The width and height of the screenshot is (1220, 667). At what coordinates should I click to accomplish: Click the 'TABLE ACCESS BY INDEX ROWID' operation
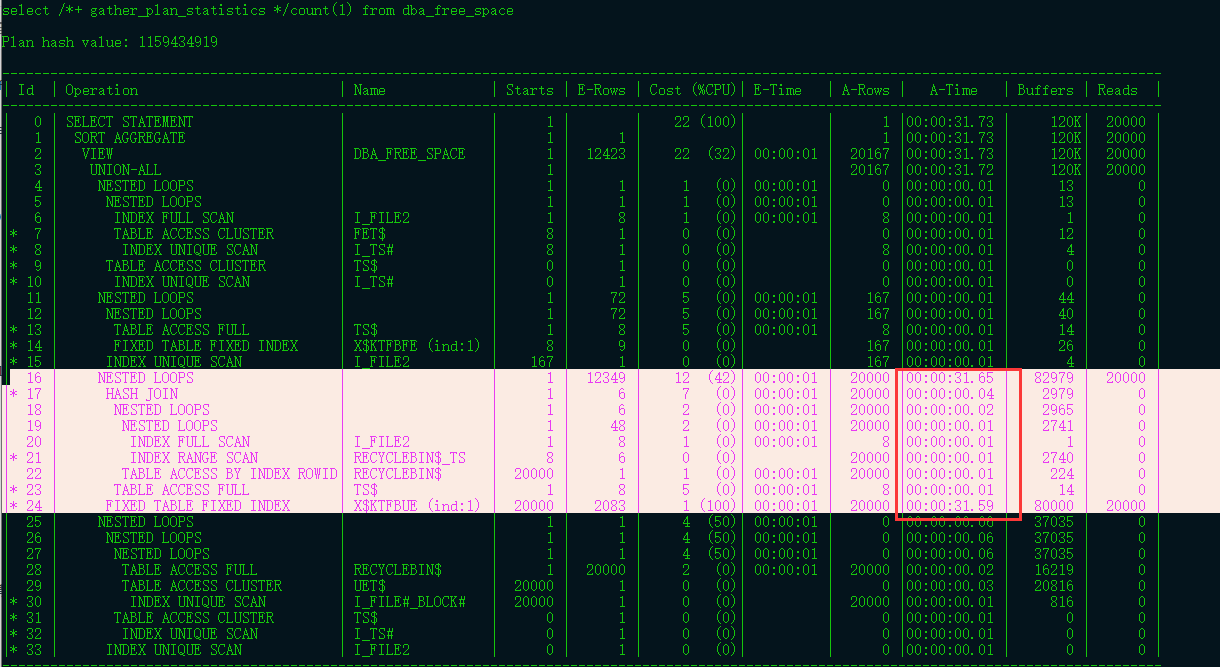pos(230,474)
